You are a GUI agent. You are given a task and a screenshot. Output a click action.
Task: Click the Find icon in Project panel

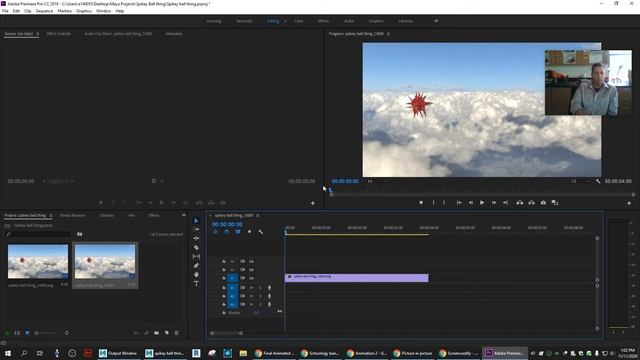[x=146, y=333]
